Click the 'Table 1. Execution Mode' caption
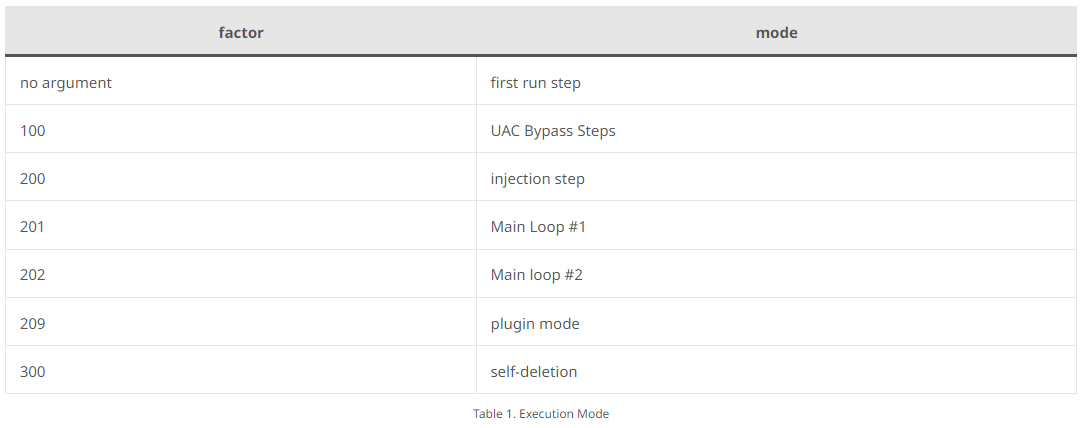The image size is (1091, 428). point(541,413)
